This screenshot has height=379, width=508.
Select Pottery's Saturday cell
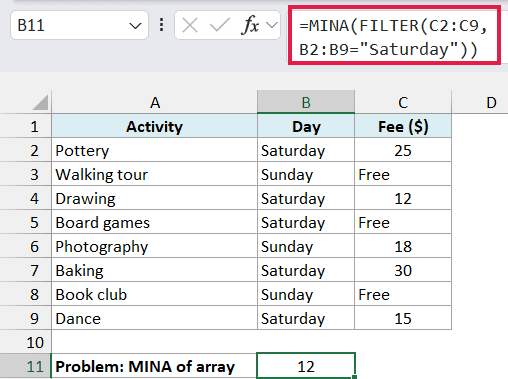click(x=306, y=150)
